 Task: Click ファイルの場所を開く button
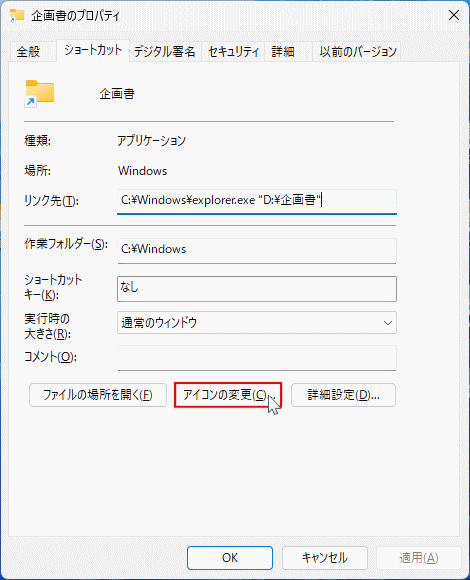[x=98, y=395]
